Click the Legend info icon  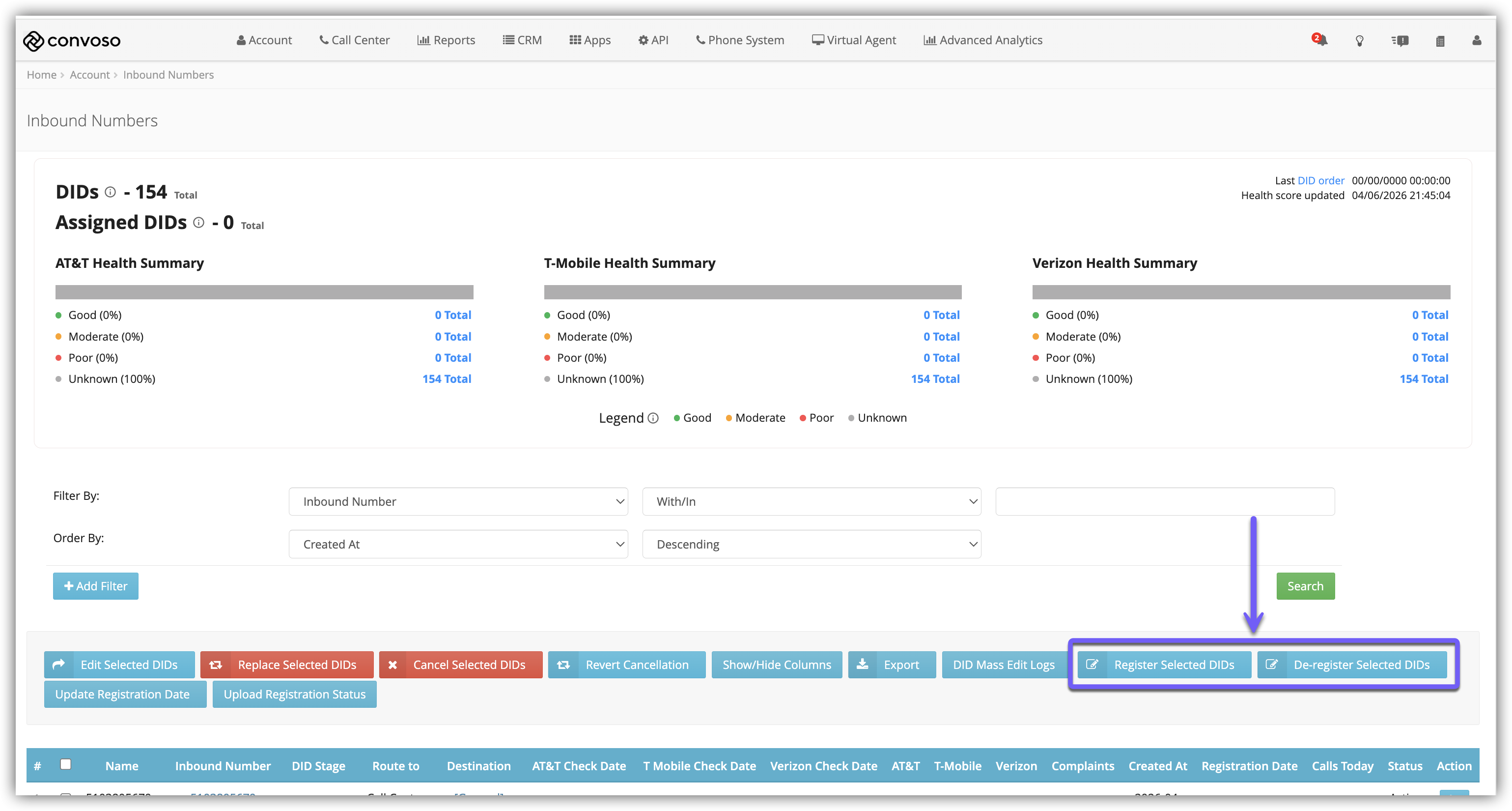click(653, 418)
